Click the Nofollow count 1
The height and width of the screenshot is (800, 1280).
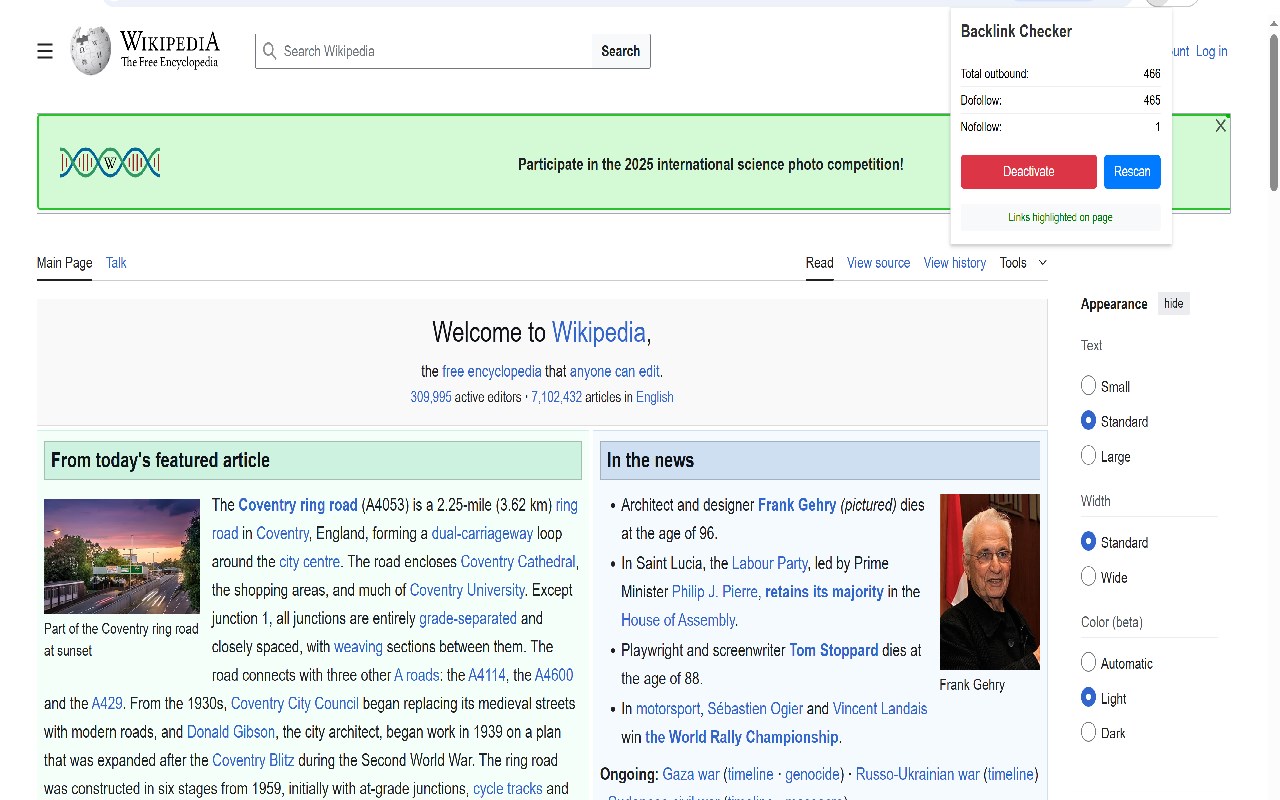(x=1158, y=127)
